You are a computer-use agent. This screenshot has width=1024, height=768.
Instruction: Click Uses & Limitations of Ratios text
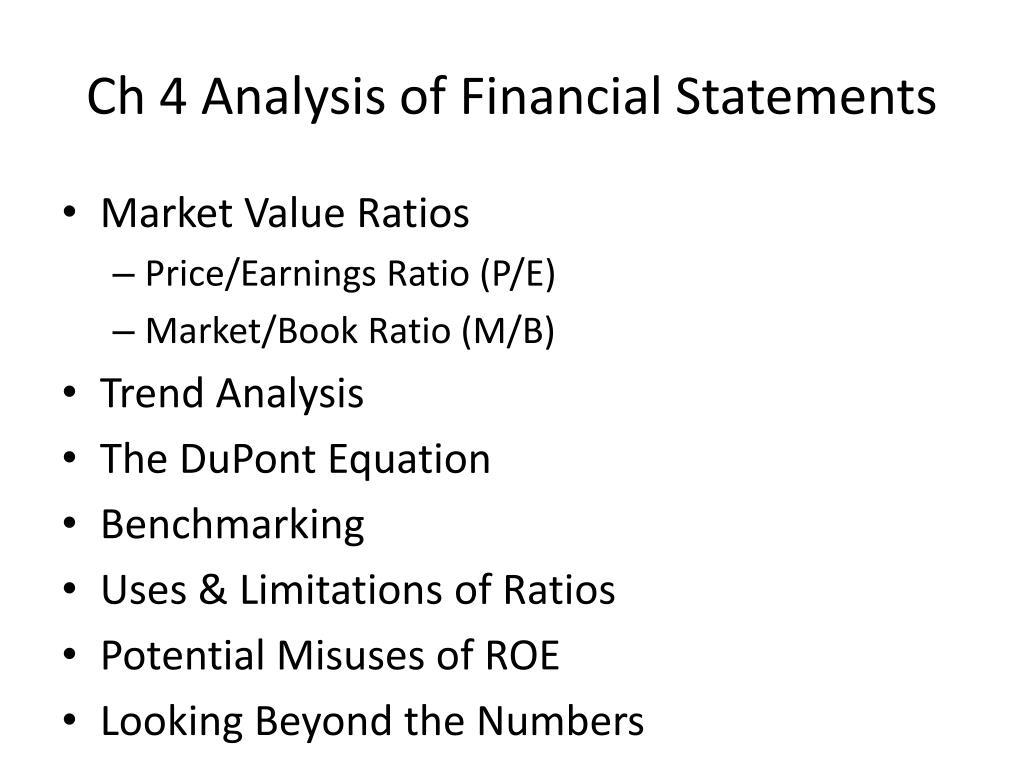click(x=358, y=590)
